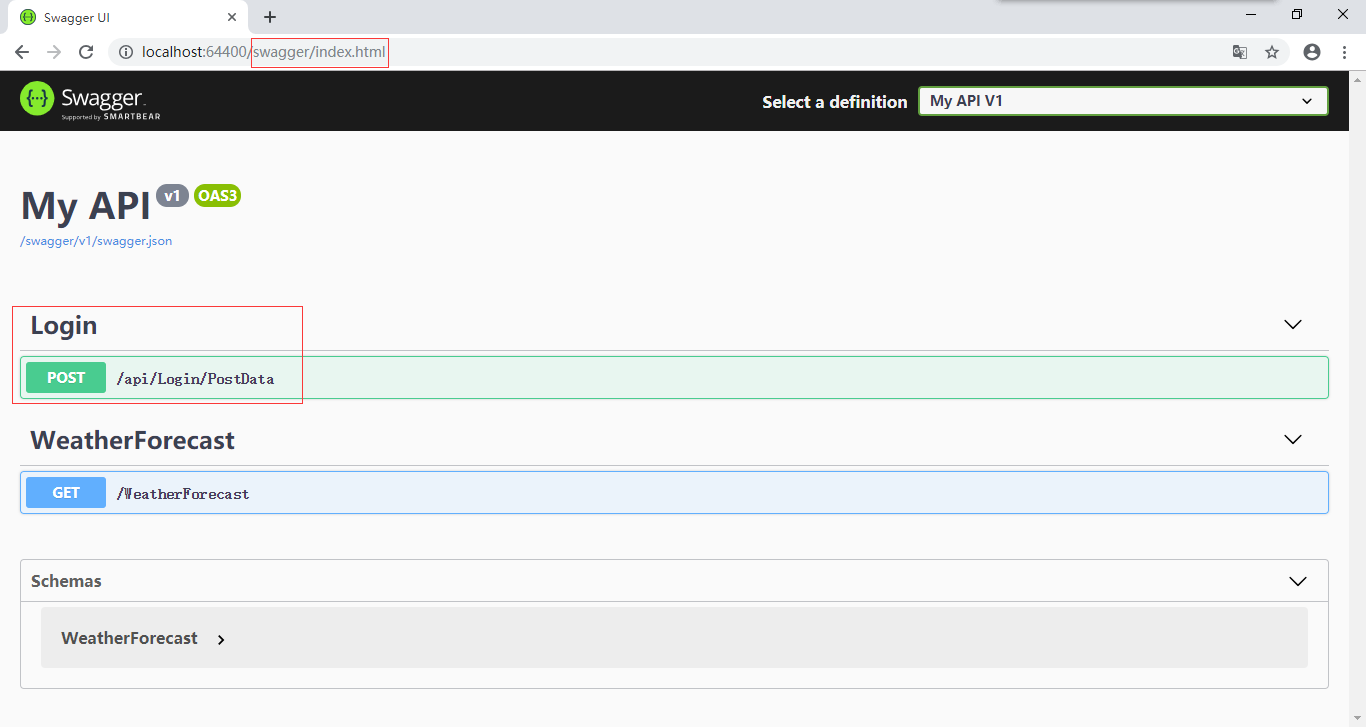The image size is (1366, 727).
Task: Click the OAS3 badge
Action: 217,196
